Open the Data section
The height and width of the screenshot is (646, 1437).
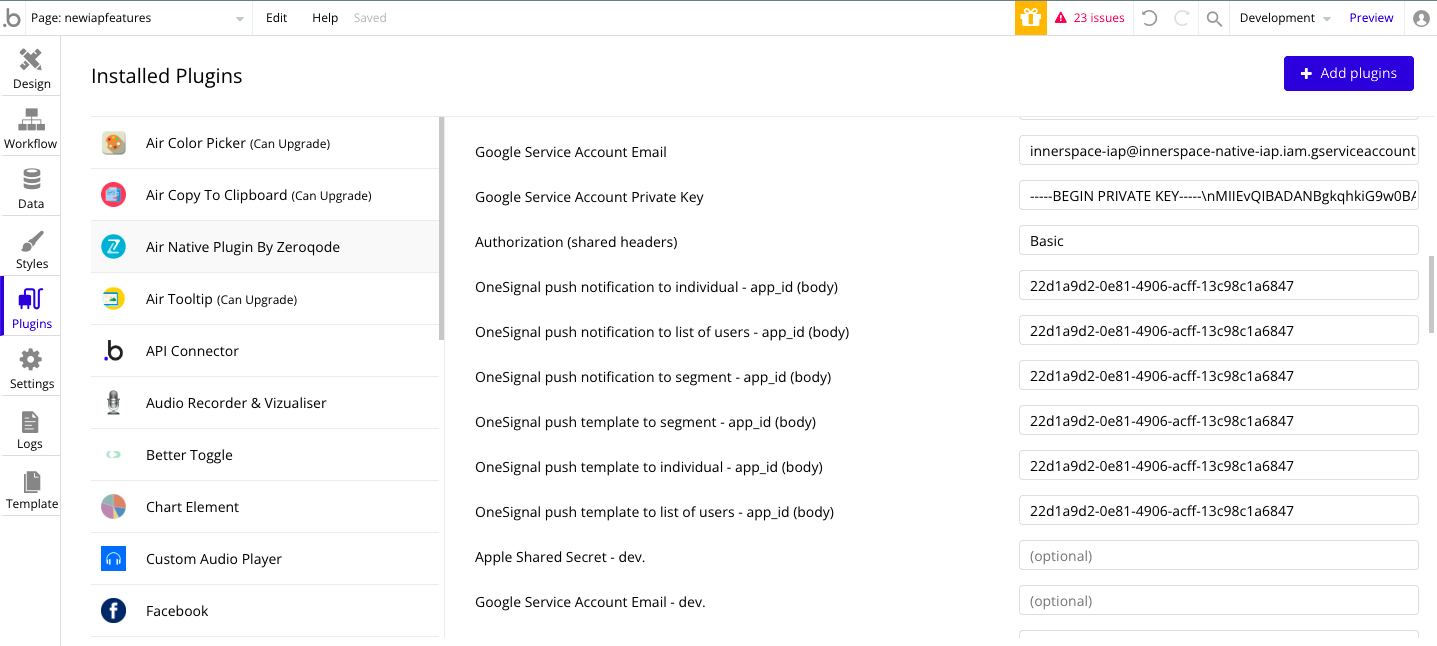coord(31,188)
